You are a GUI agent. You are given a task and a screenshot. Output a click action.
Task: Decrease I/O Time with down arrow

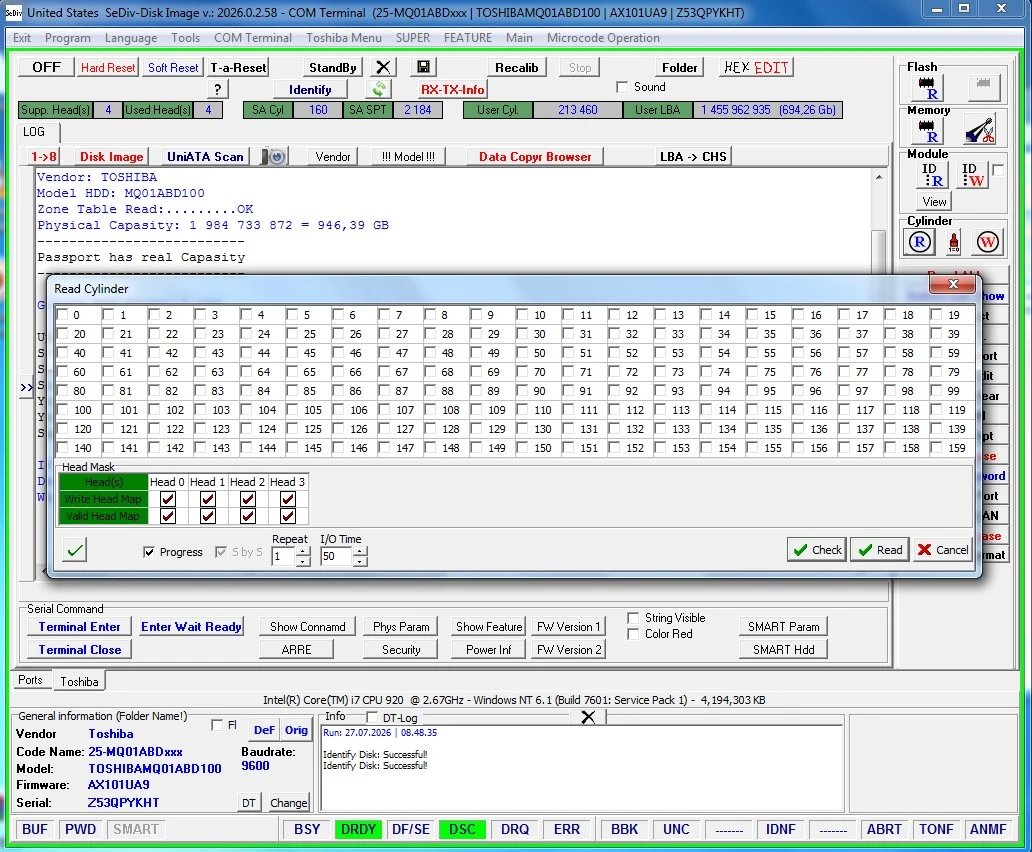359,561
